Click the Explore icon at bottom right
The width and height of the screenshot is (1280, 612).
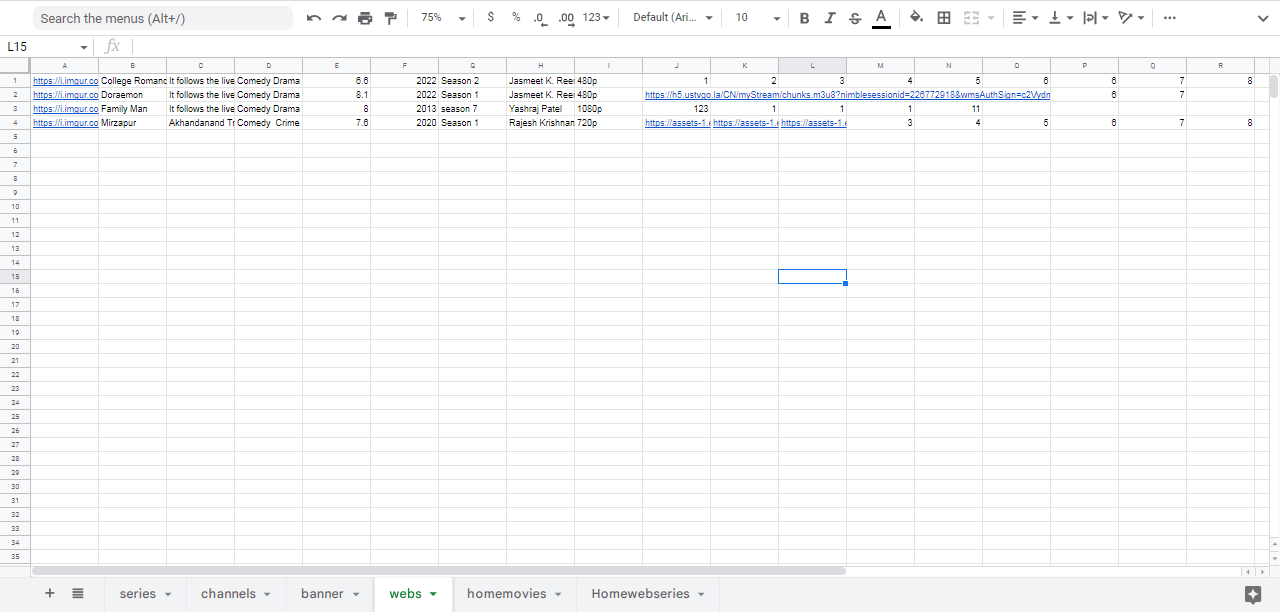point(1252,594)
